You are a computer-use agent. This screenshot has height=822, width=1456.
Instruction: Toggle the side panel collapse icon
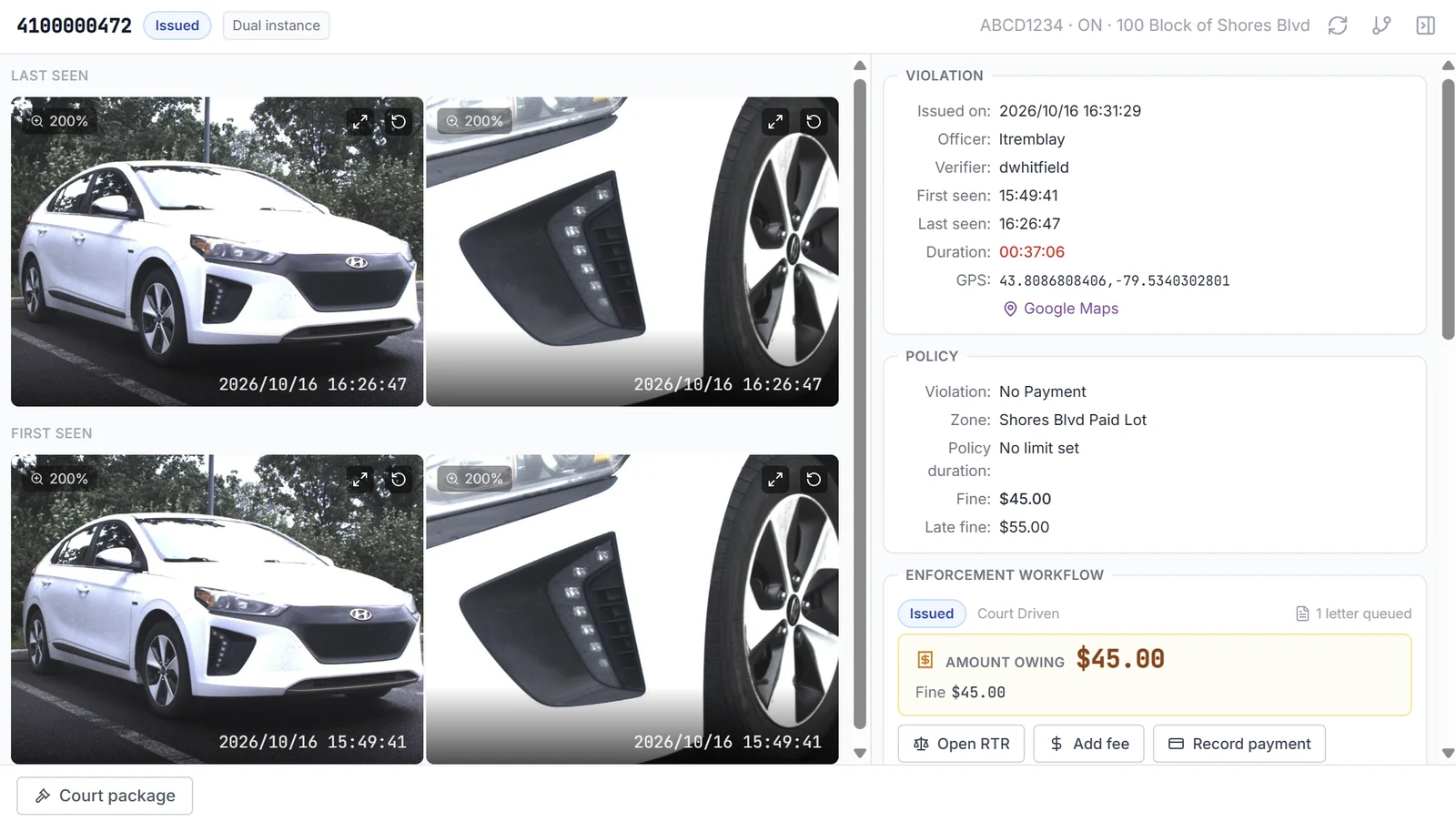pyautogui.click(x=1426, y=25)
